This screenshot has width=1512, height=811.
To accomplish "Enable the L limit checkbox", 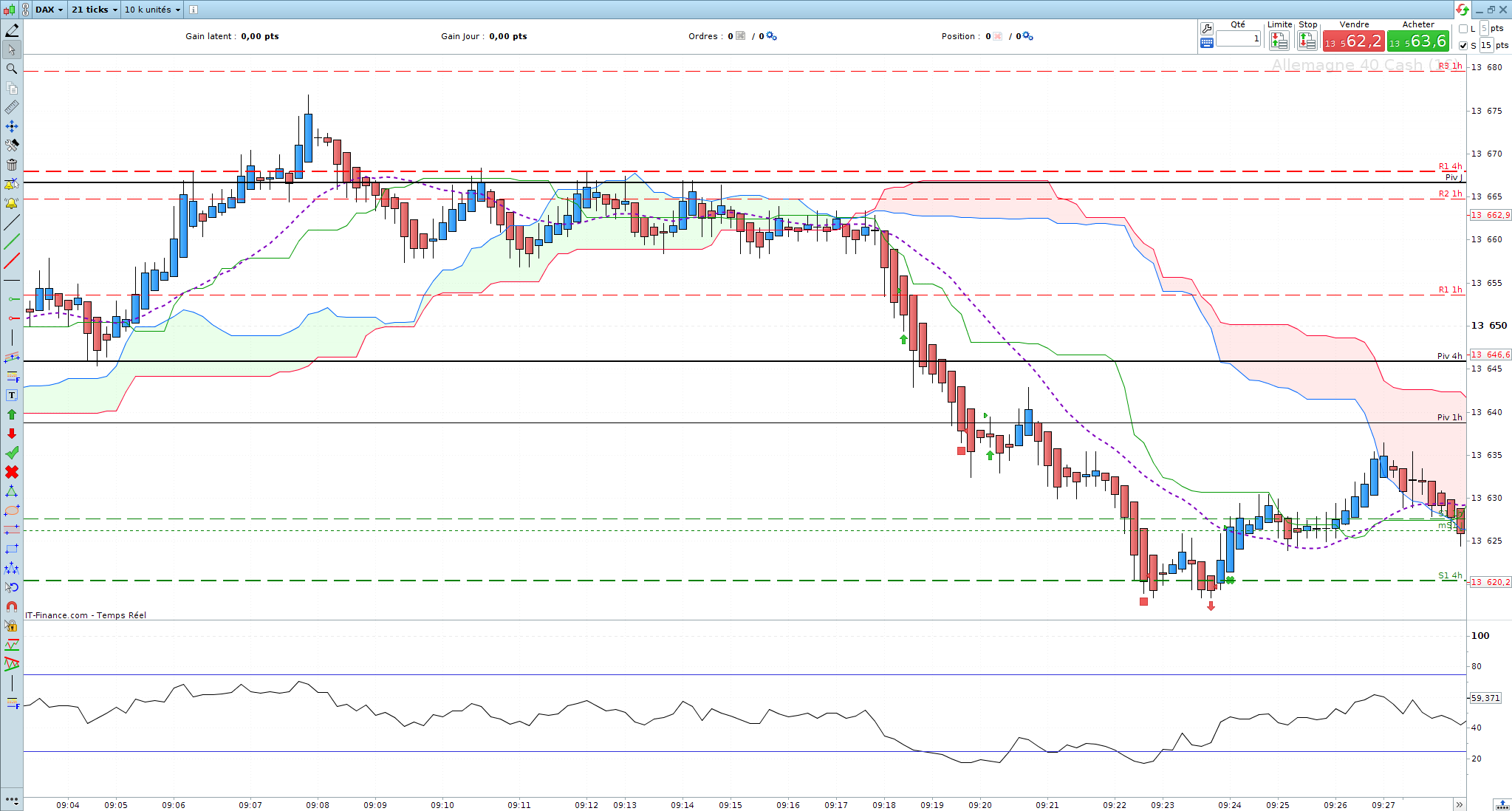I will [1463, 29].
